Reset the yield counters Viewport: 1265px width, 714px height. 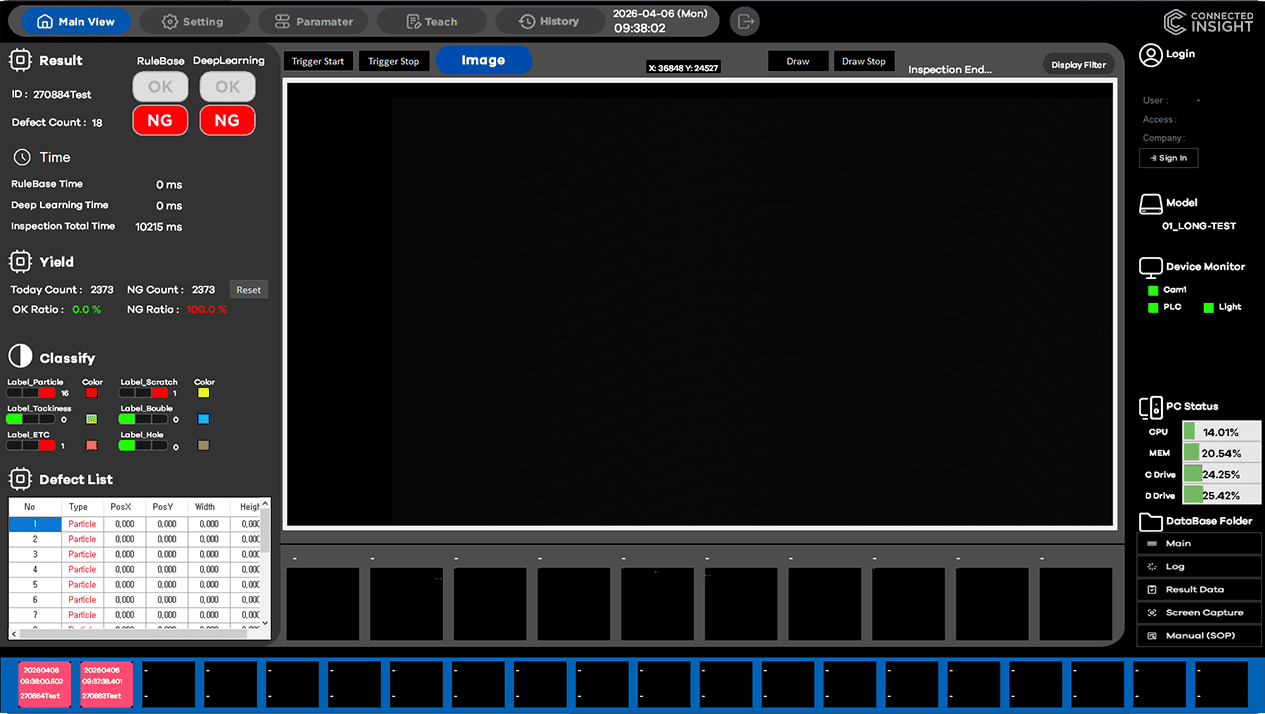click(x=249, y=290)
